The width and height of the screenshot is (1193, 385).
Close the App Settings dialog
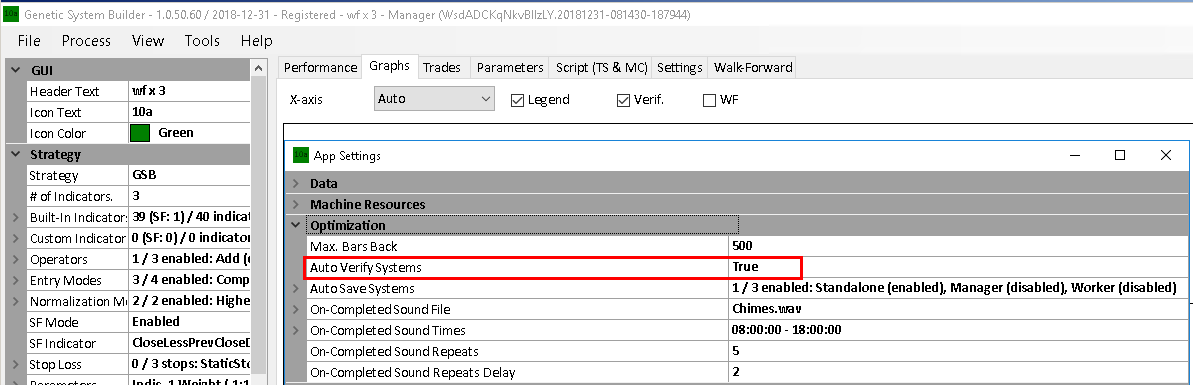pos(1166,155)
